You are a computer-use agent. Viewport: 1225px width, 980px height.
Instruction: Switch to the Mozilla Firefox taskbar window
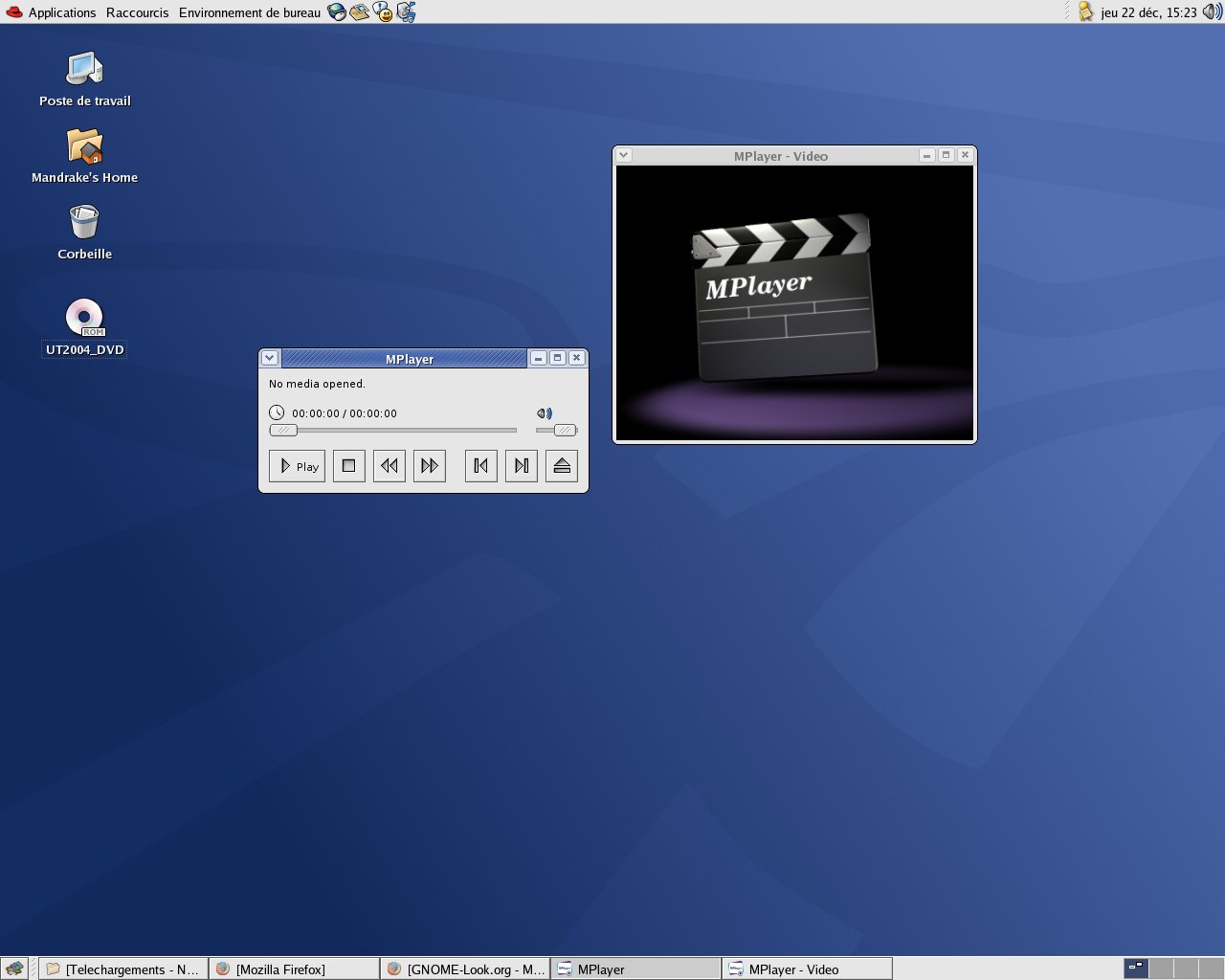pyautogui.click(x=295, y=969)
